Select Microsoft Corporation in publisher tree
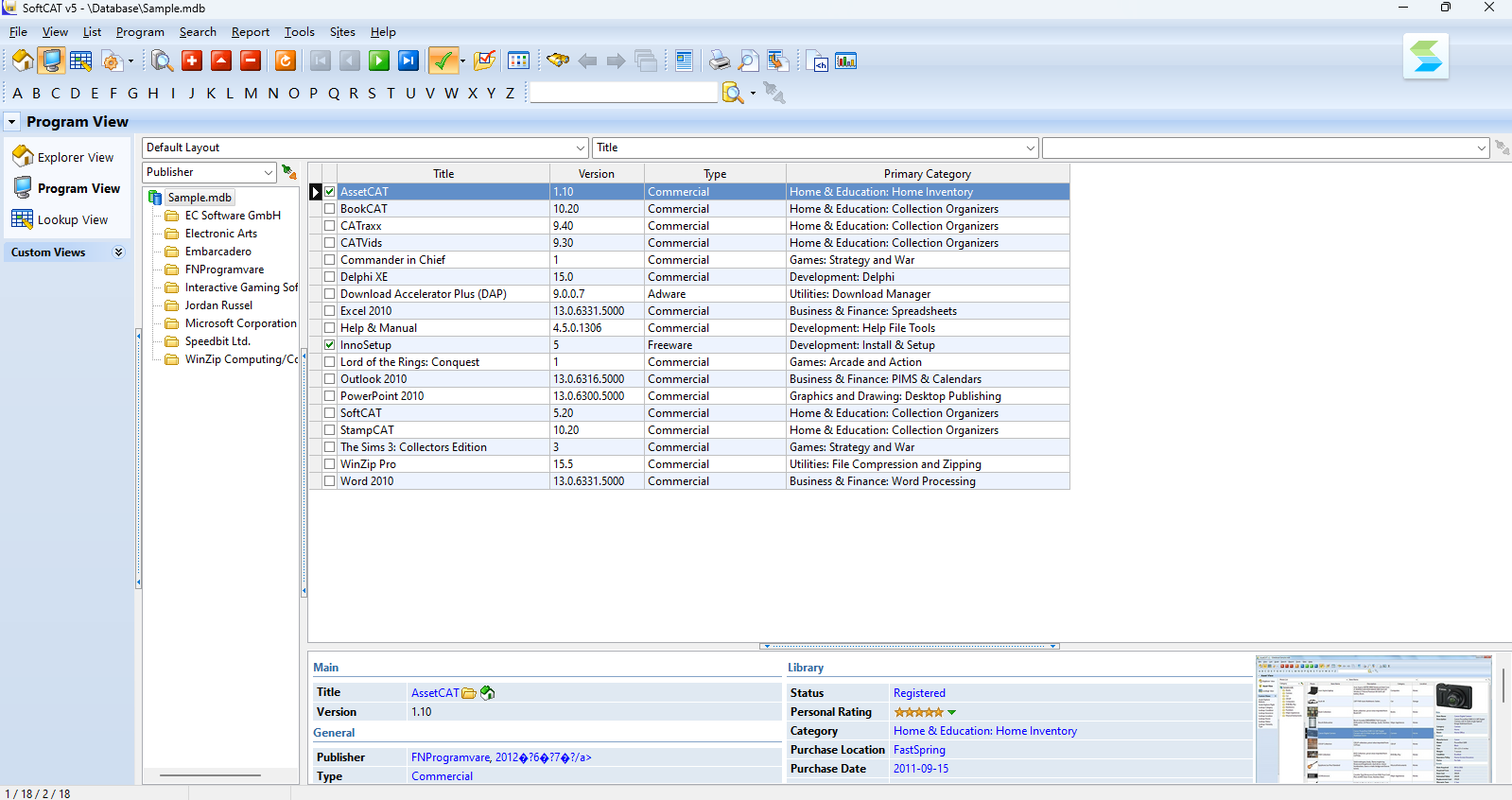This screenshot has width=1512, height=800. [240, 323]
